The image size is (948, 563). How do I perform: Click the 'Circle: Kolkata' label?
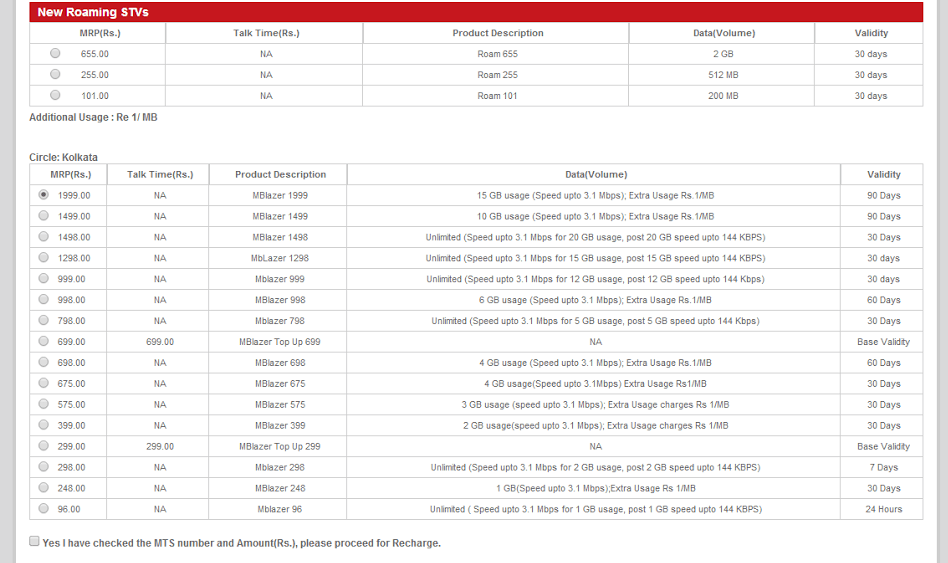coord(63,157)
